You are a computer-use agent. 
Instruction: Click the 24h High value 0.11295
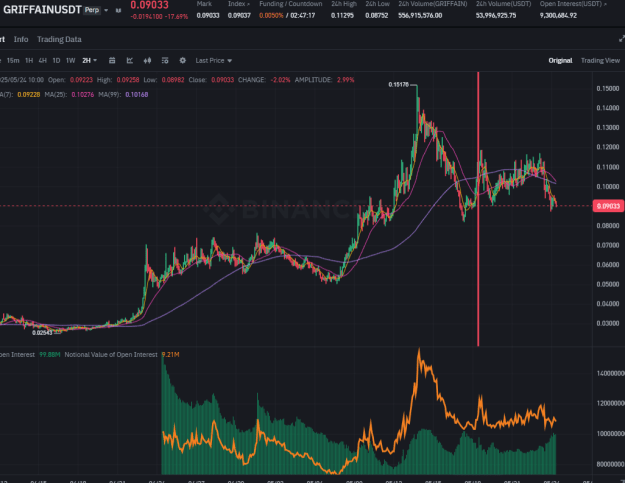tap(342, 16)
